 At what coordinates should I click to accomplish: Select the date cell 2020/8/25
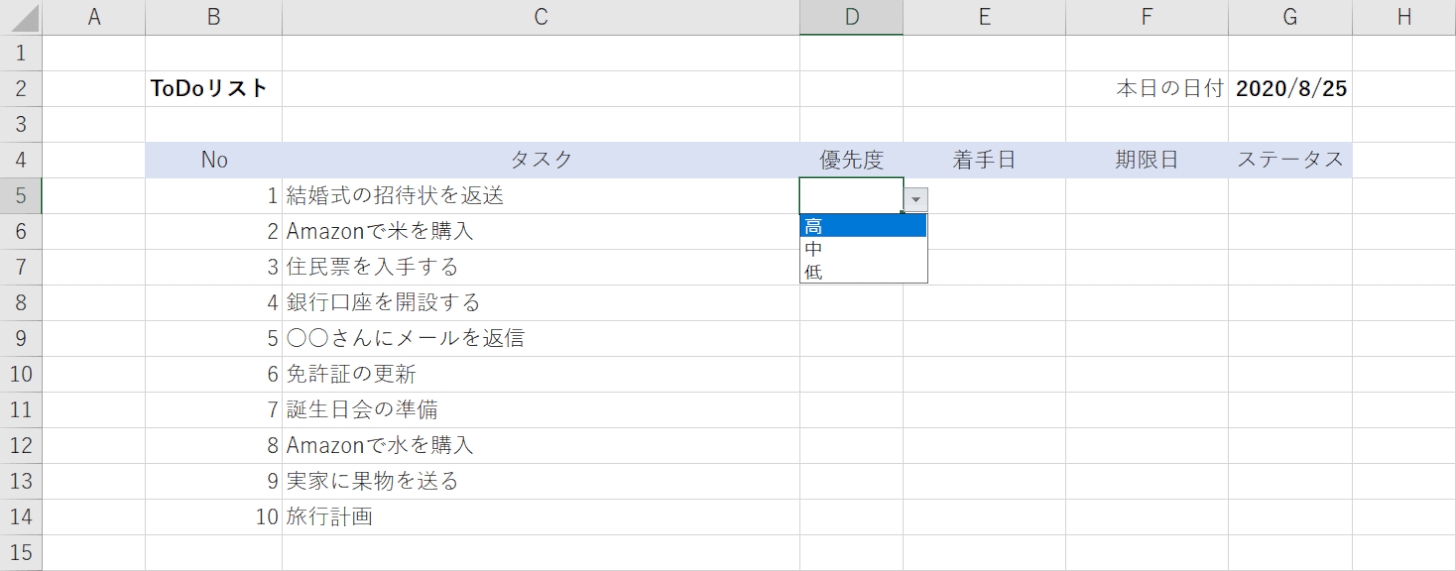tap(1290, 88)
